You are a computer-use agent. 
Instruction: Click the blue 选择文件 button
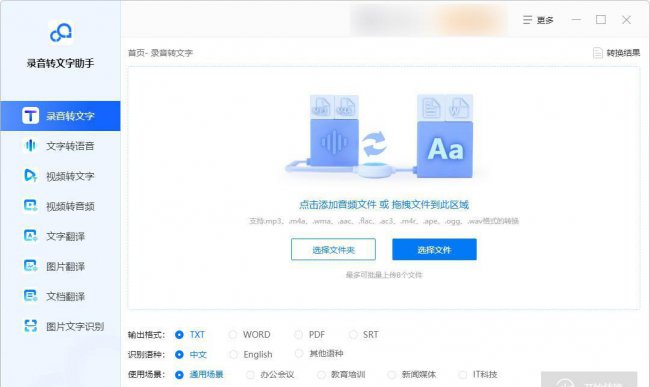[434, 249]
